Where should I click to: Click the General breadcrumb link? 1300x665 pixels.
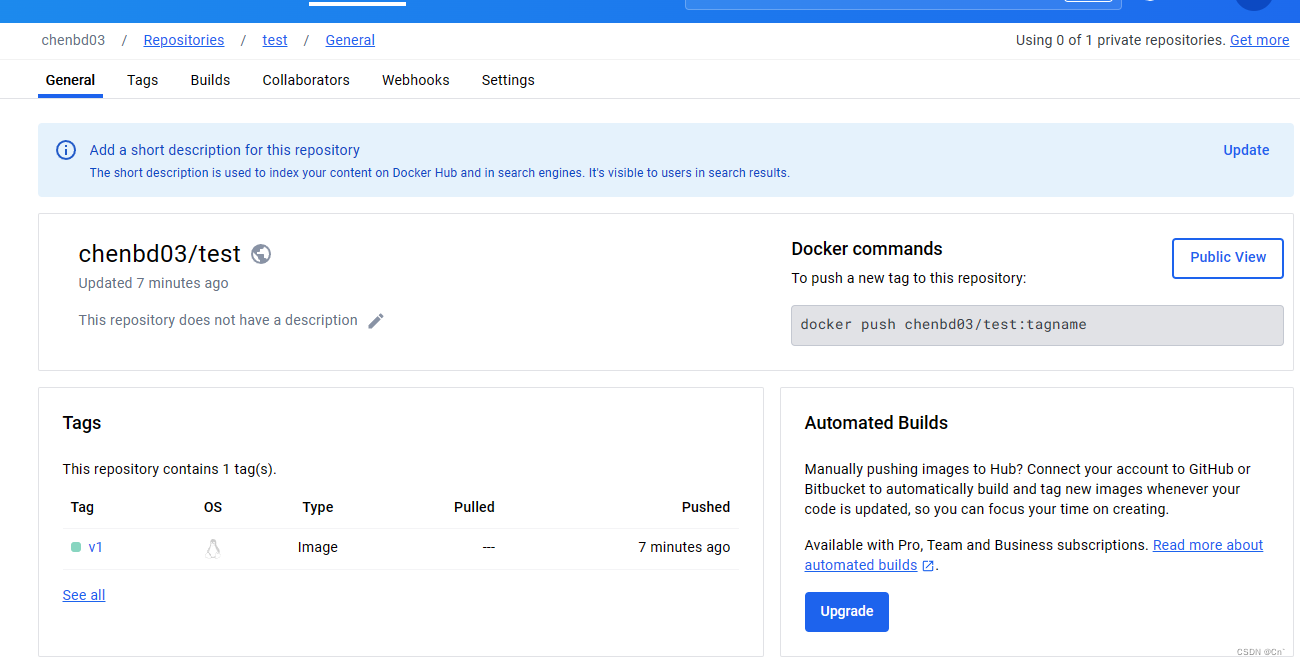coord(350,40)
